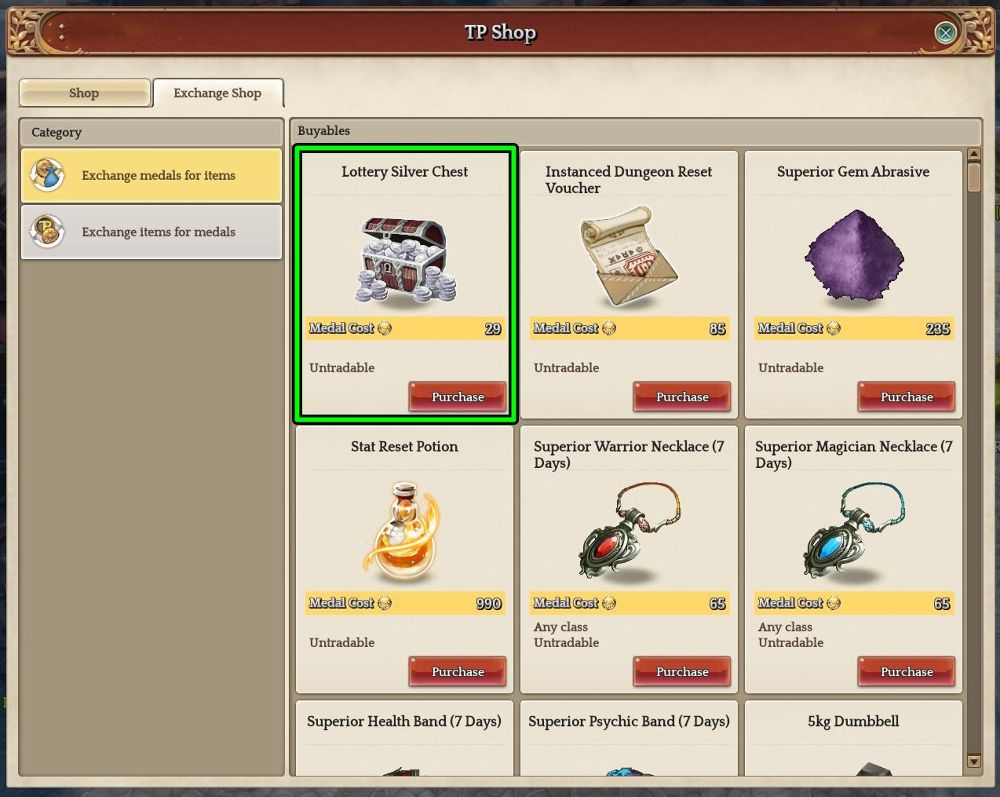Click the Superior Gem Abrasive purple crystal icon
The image size is (1000, 797).
pos(854,254)
